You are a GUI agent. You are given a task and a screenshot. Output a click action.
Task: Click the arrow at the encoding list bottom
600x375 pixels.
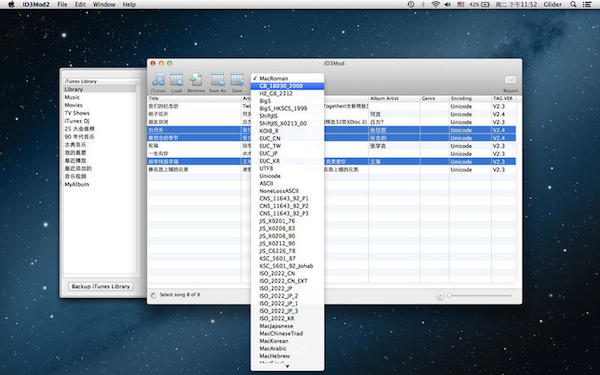click(x=287, y=366)
